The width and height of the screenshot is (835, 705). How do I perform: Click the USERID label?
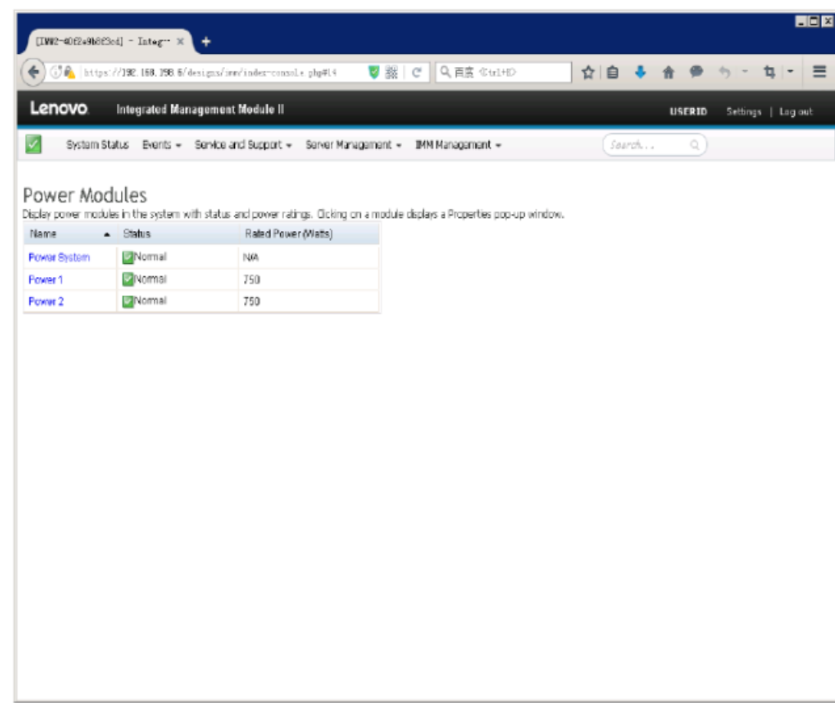tap(688, 112)
